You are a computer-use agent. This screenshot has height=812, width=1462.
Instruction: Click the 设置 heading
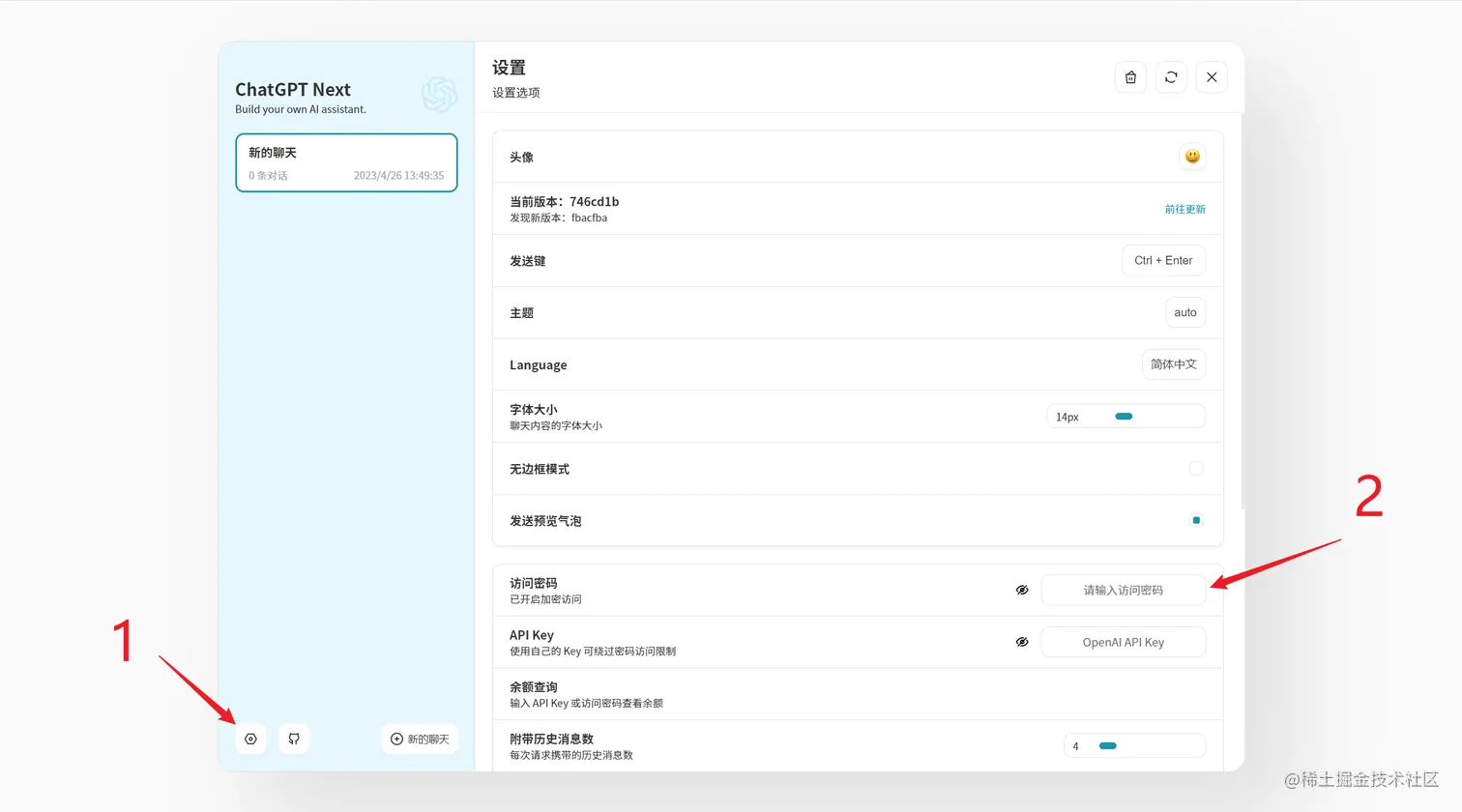[x=509, y=68]
